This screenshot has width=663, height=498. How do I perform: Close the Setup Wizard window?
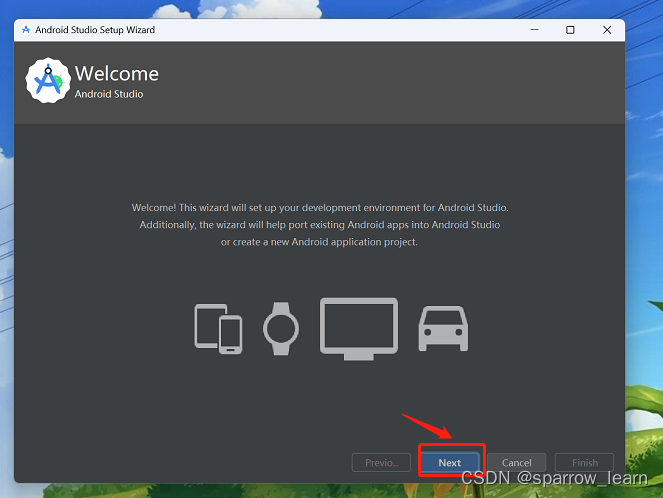[607, 30]
